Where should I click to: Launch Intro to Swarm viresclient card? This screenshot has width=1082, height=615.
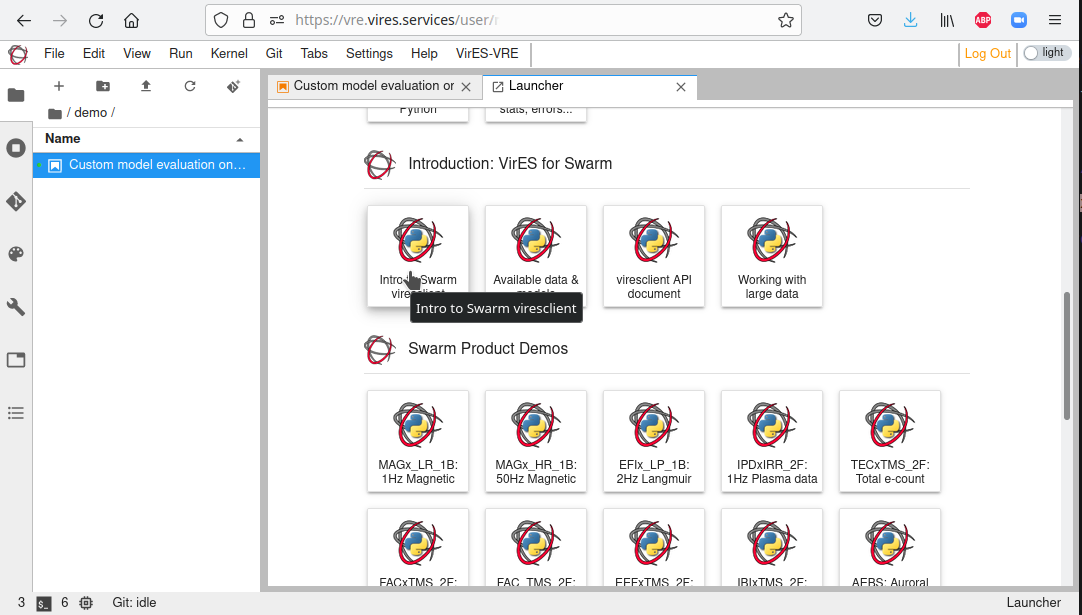[418, 256]
